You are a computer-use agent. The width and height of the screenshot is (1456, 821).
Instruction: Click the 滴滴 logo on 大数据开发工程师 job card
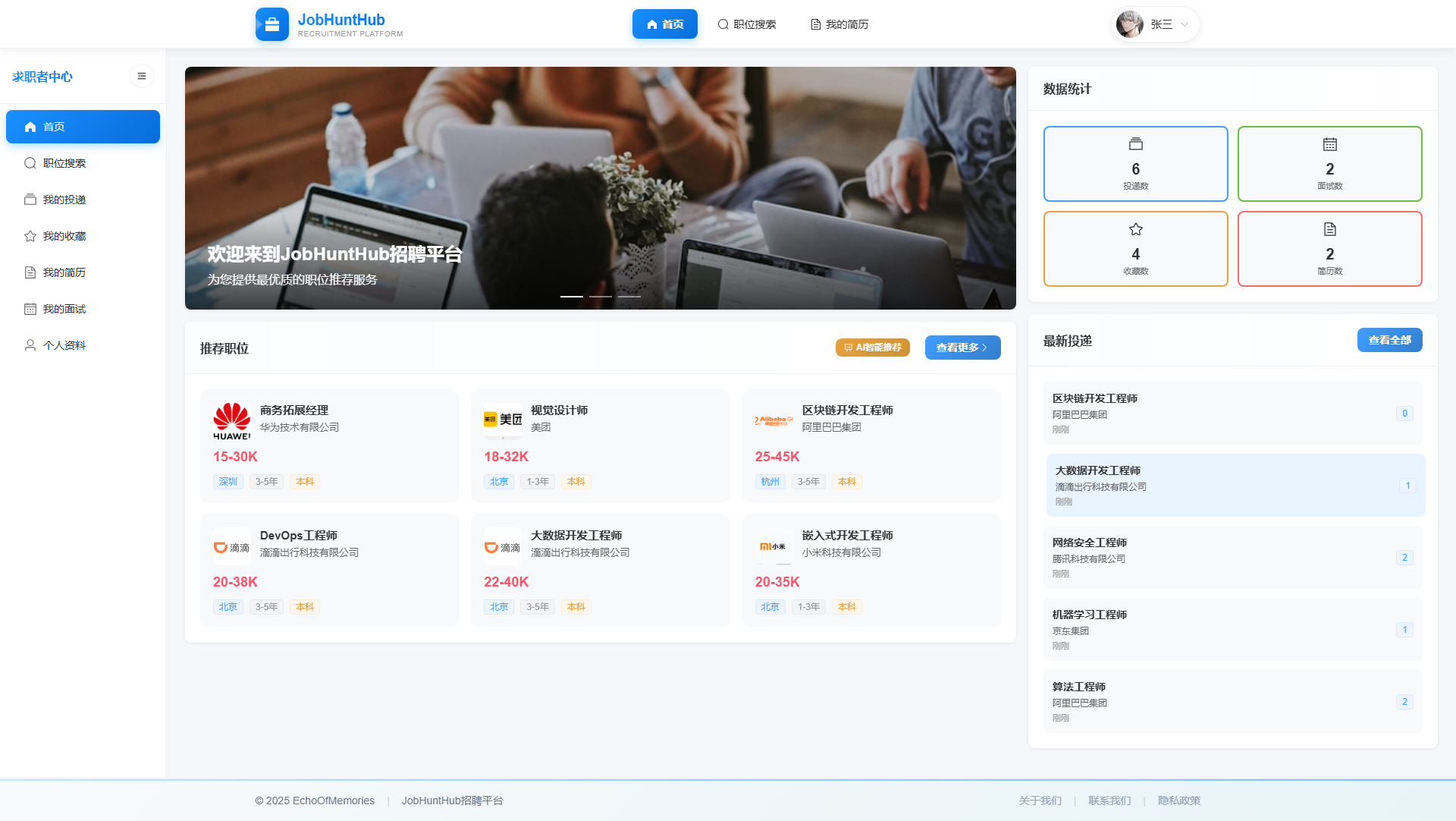pos(503,547)
